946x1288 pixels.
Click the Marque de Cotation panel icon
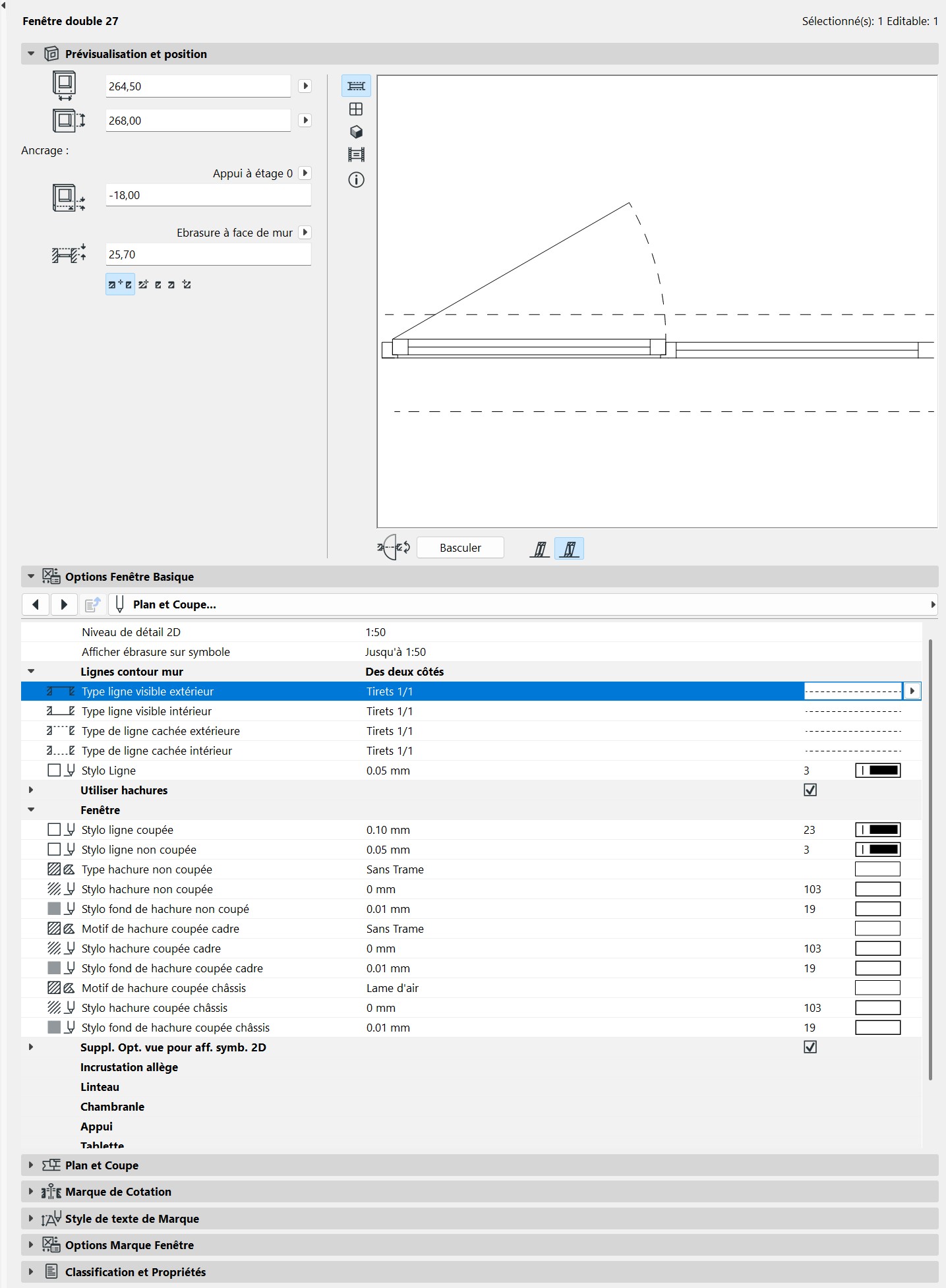click(x=51, y=1192)
